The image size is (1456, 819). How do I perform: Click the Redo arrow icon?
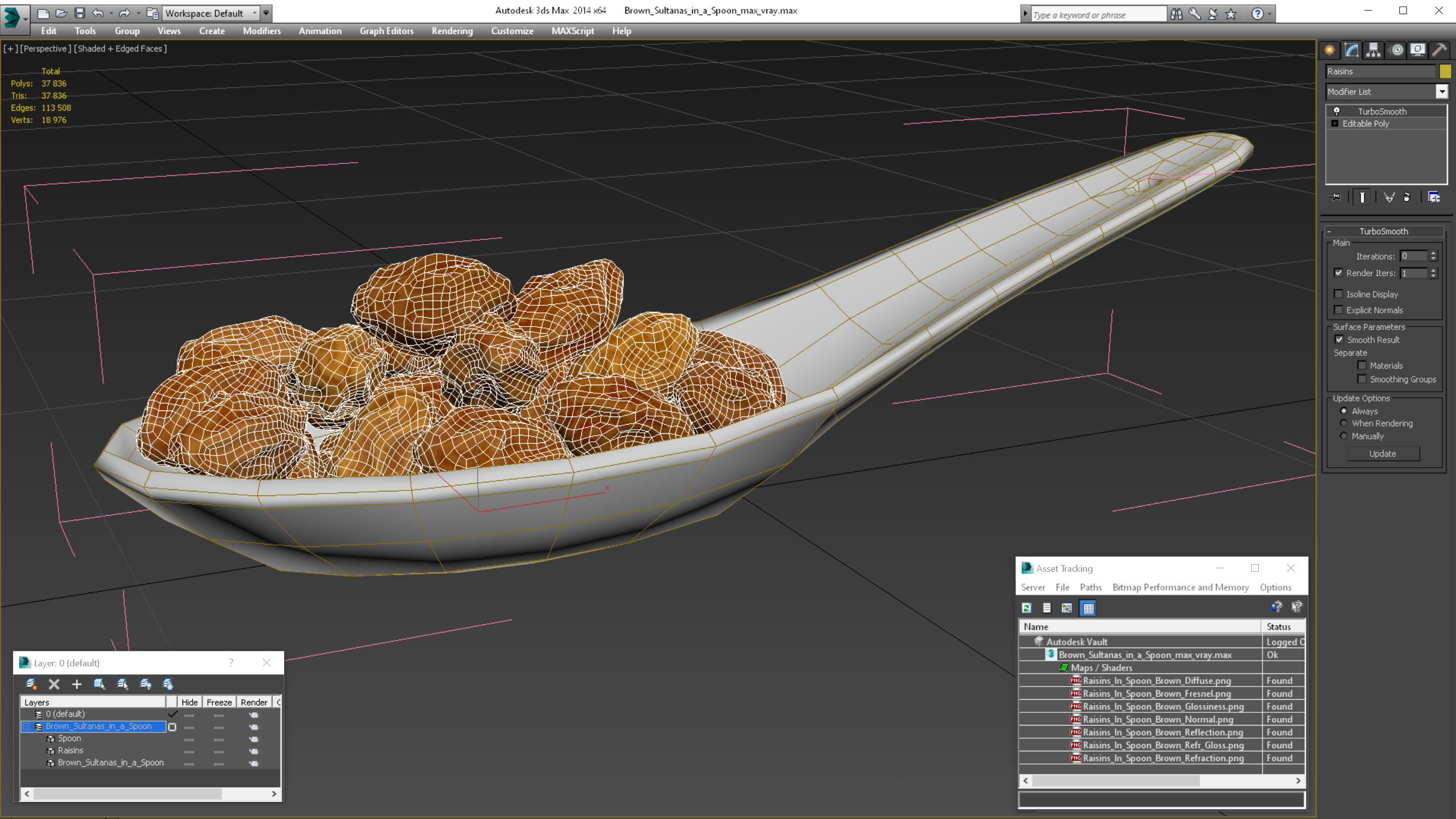coord(125,13)
